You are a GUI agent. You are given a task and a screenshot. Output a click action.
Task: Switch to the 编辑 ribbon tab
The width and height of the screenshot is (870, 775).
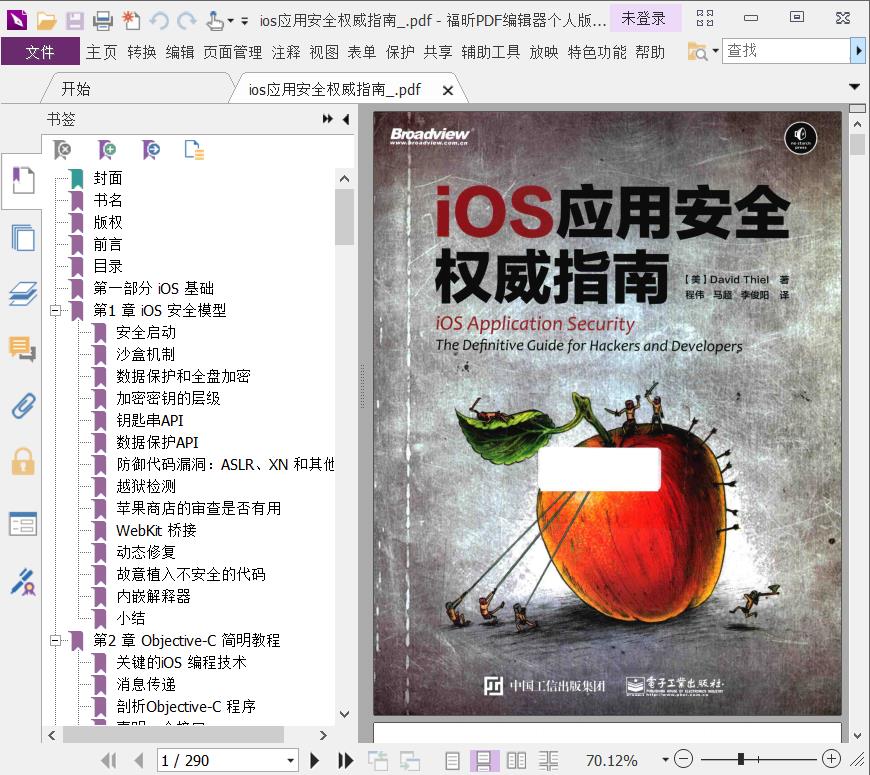pos(180,52)
